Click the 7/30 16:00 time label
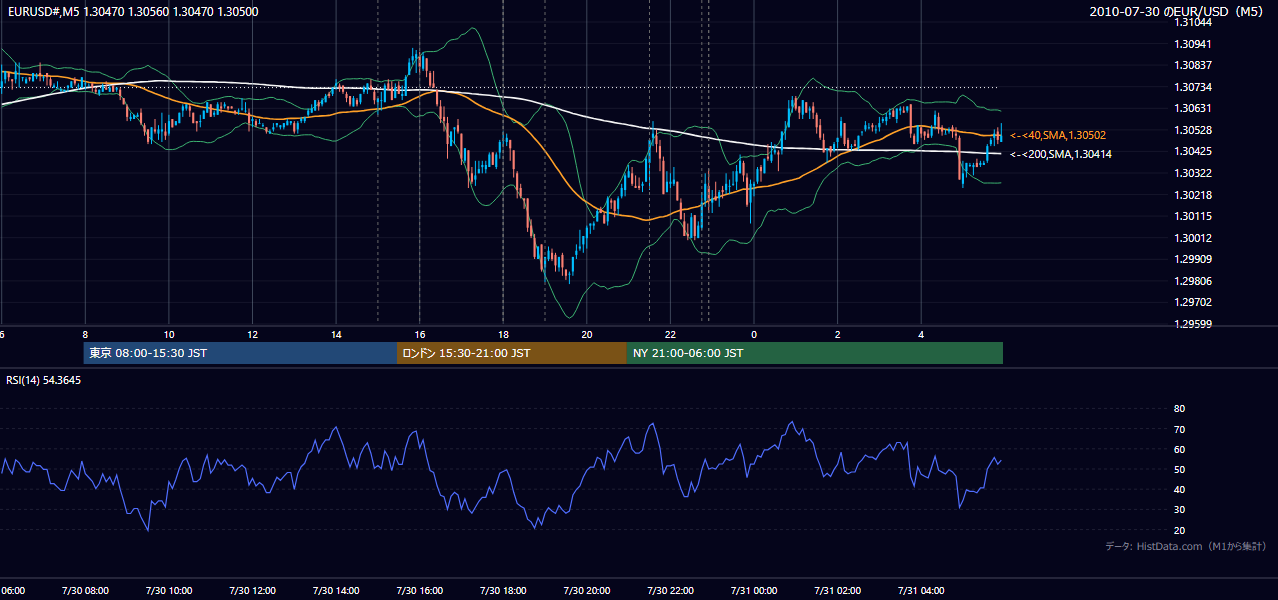The width and height of the screenshot is (1278, 600). click(x=420, y=591)
